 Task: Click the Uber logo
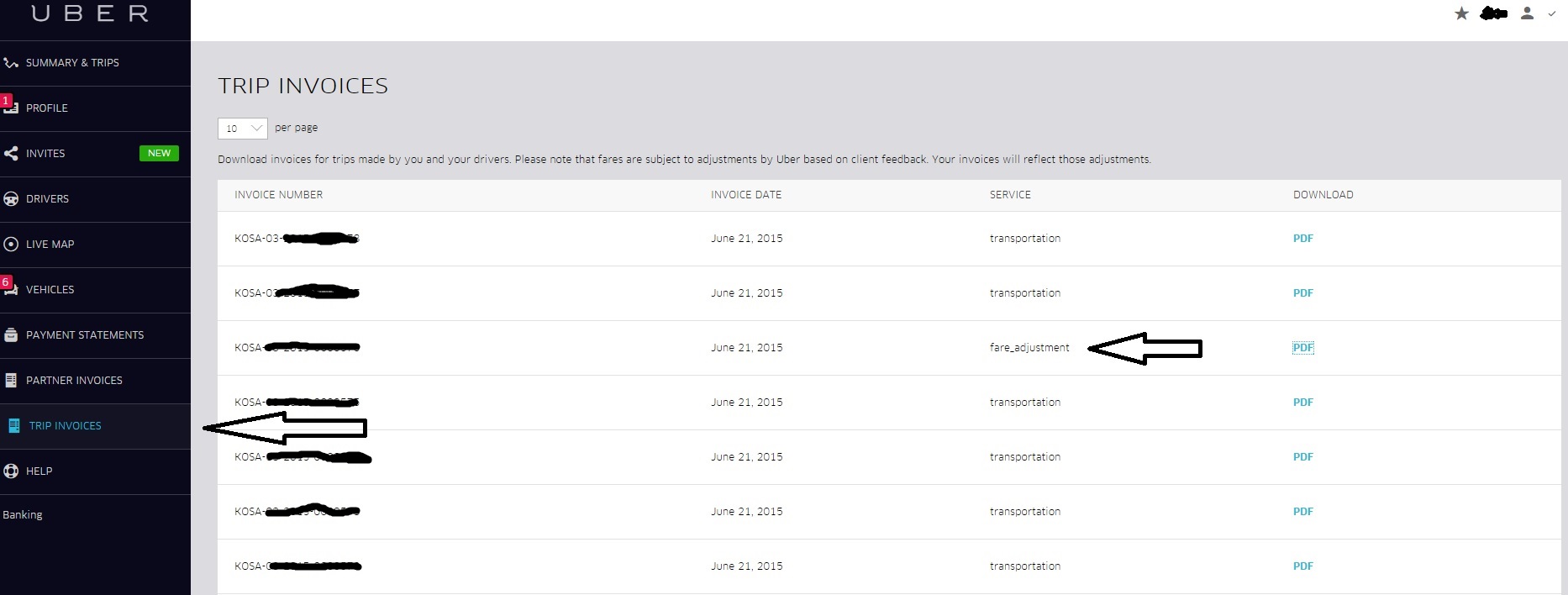(x=90, y=13)
